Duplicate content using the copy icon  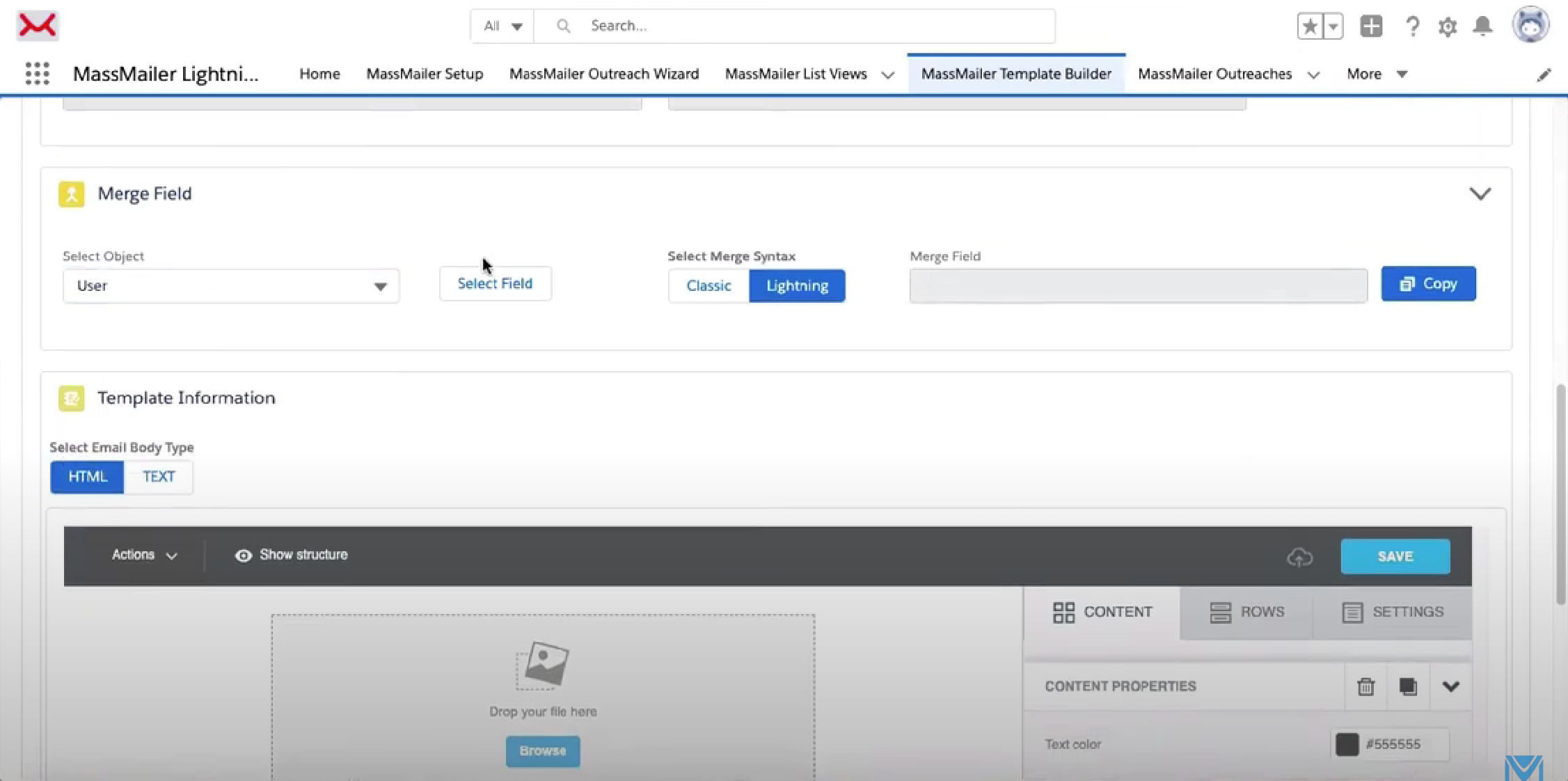pos(1408,686)
